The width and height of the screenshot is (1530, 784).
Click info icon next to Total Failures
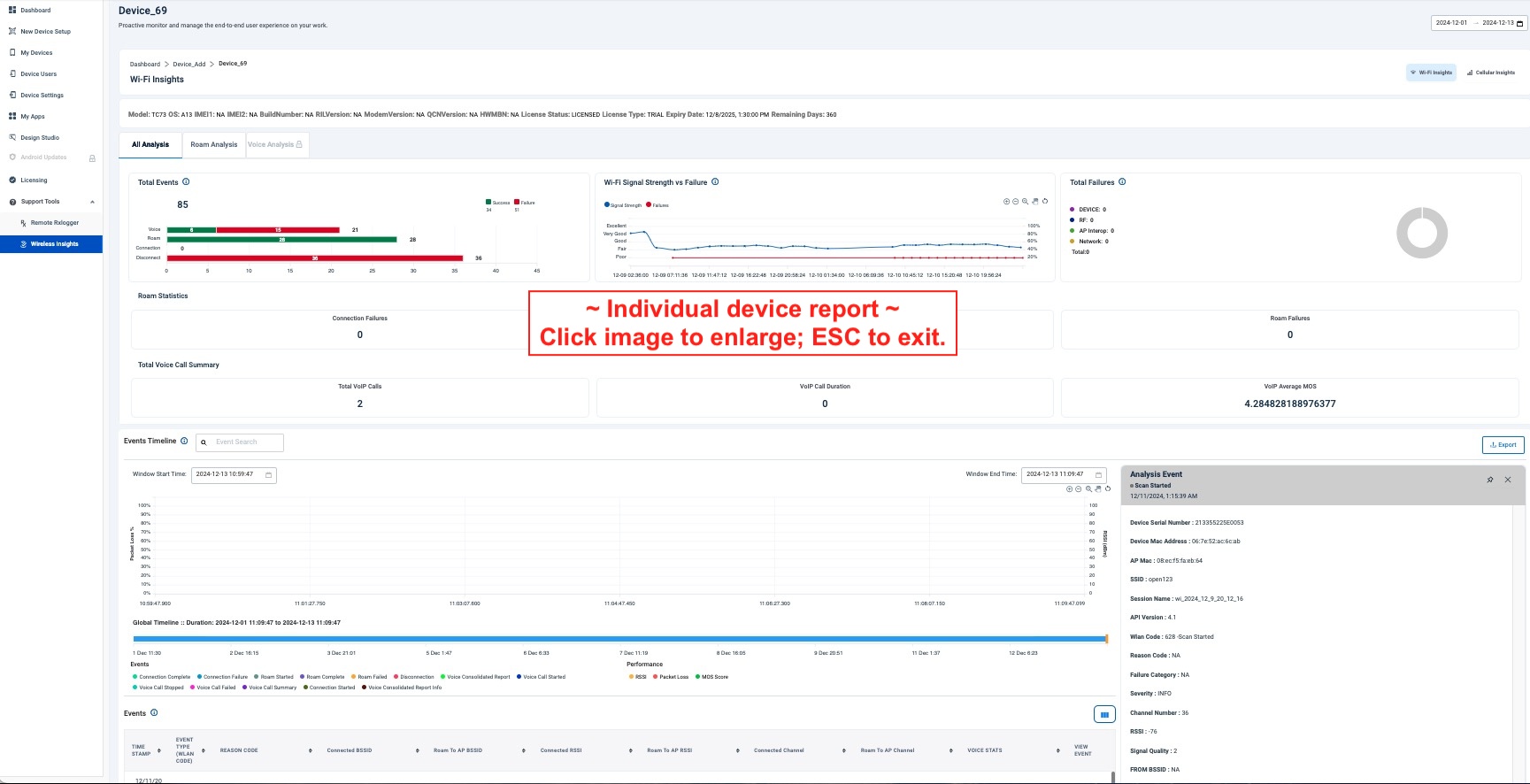[x=1122, y=182]
